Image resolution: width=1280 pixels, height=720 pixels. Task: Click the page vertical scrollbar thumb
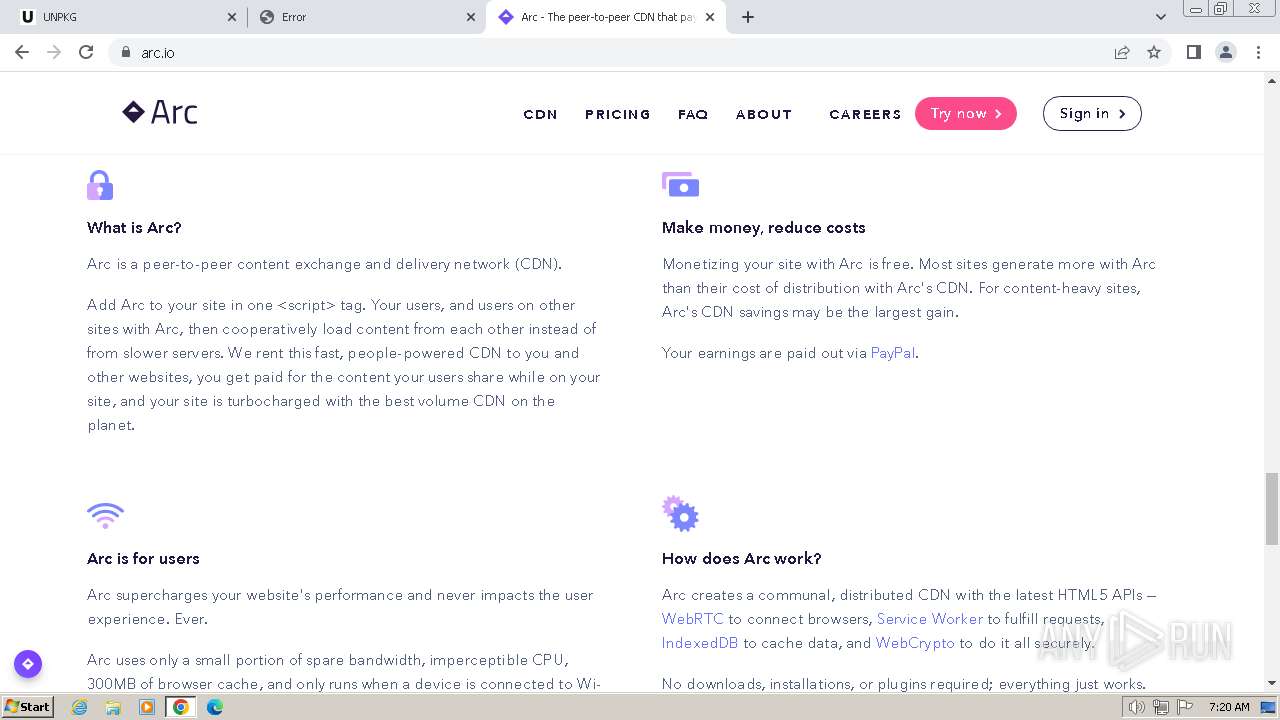pyautogui.click(x=1272, y=508)
